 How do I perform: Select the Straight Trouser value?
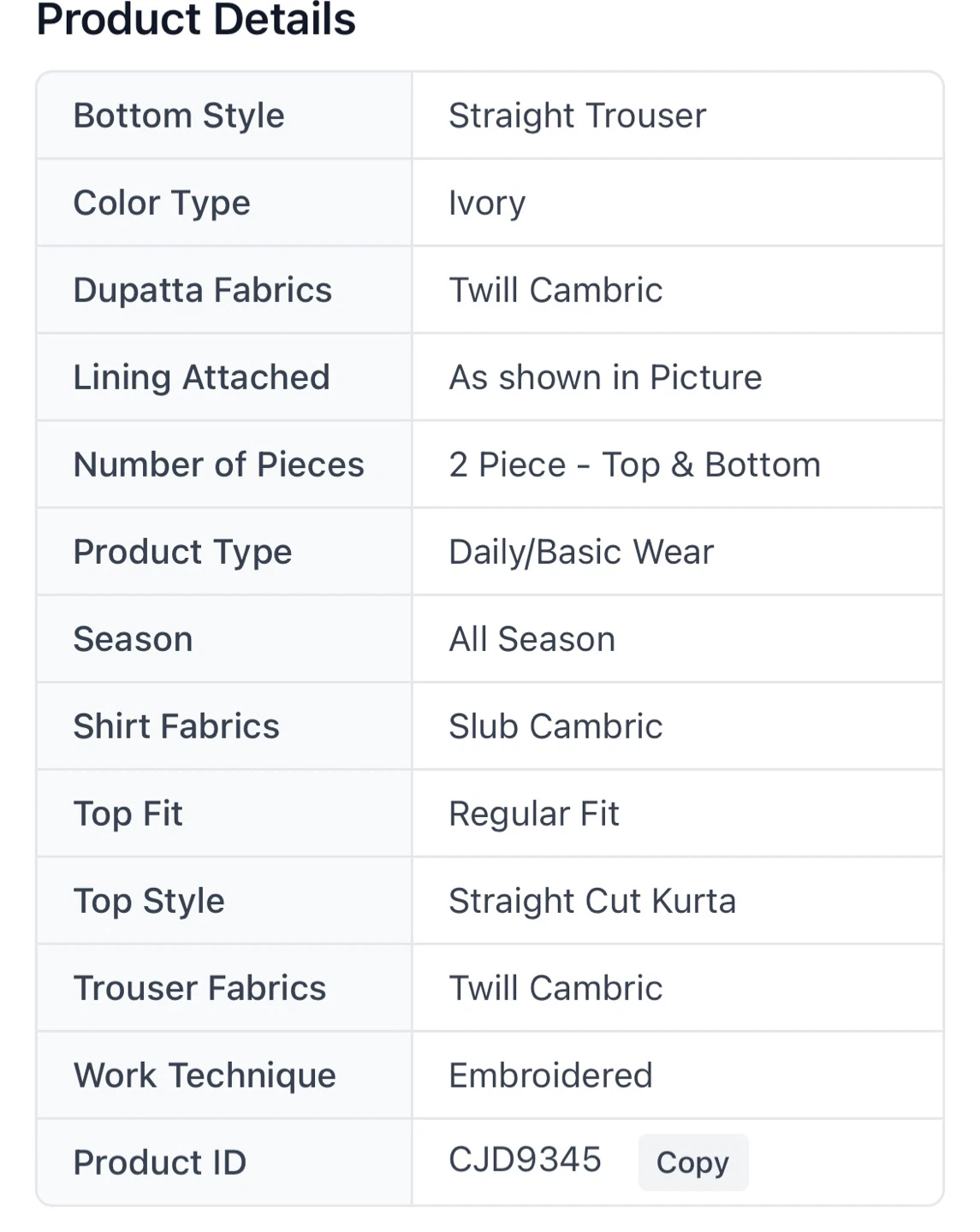(x=578, y=115)
